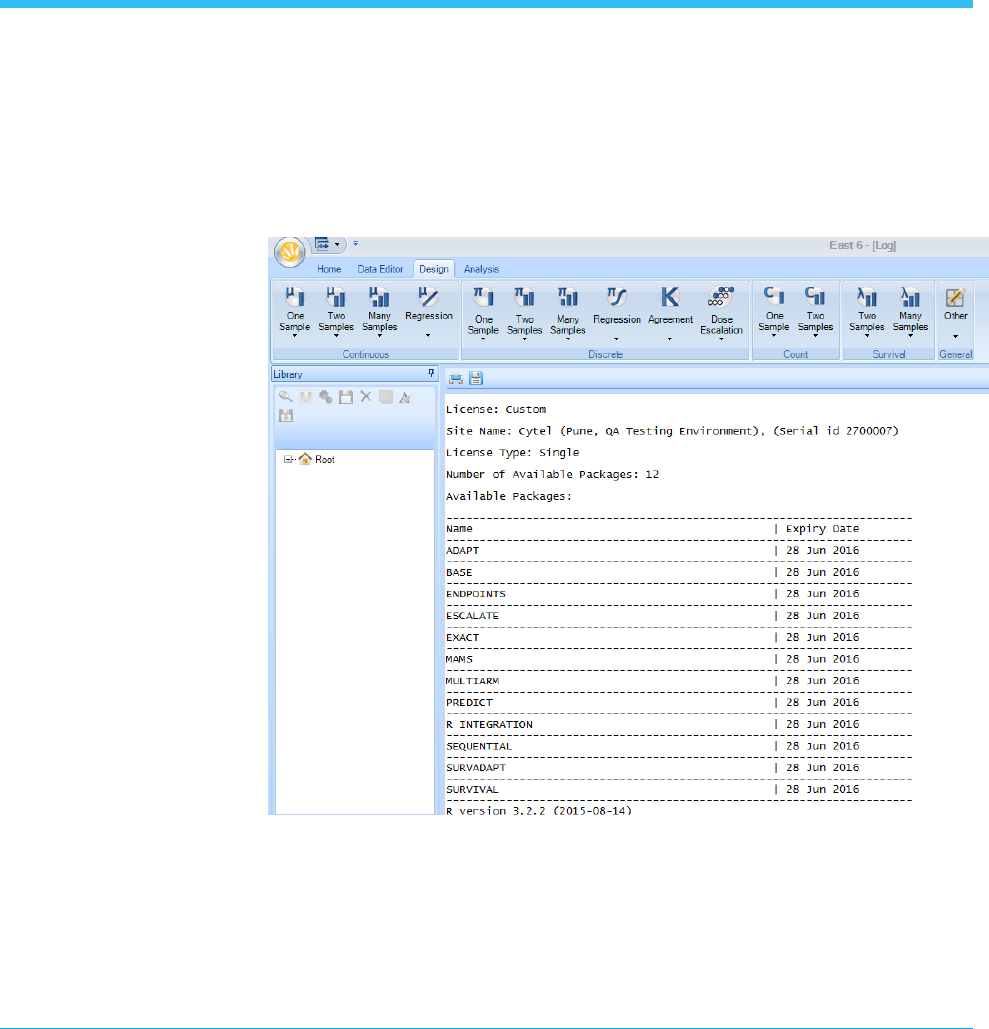Click 'License Type: Single' text

click(x=513, y=453)
